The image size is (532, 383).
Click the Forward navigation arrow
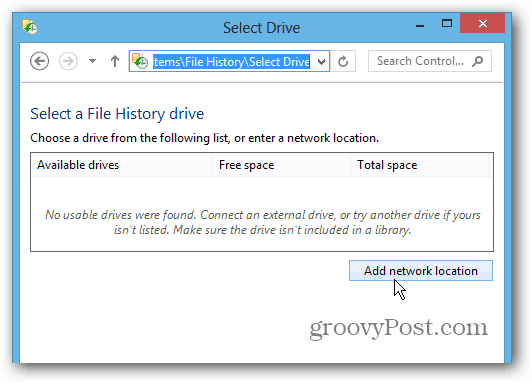(68, 61)
